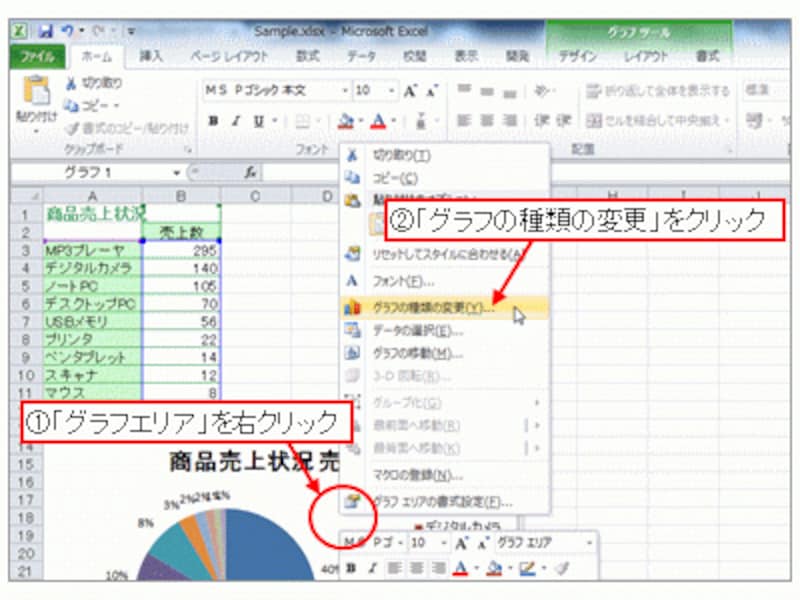Click decrease indent icon in ribbon

pyautogui.click(x=541, y=120)
